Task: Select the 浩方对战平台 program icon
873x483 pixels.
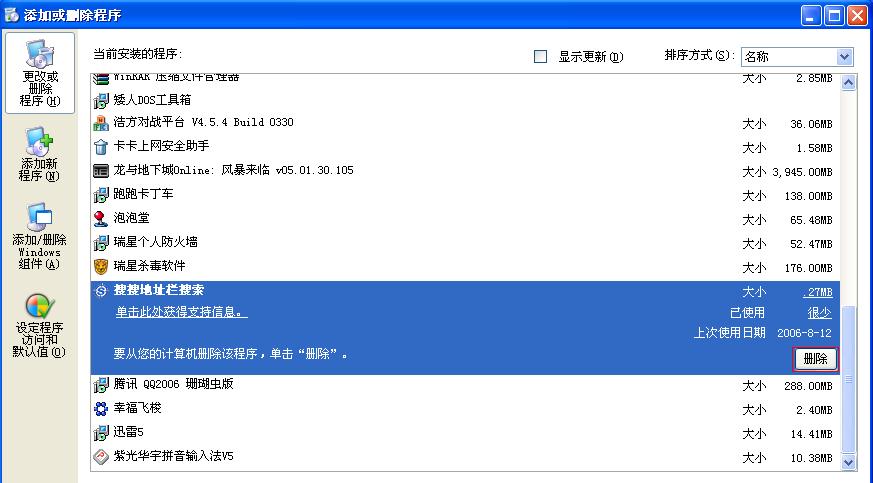Action: tap(101, 124)
